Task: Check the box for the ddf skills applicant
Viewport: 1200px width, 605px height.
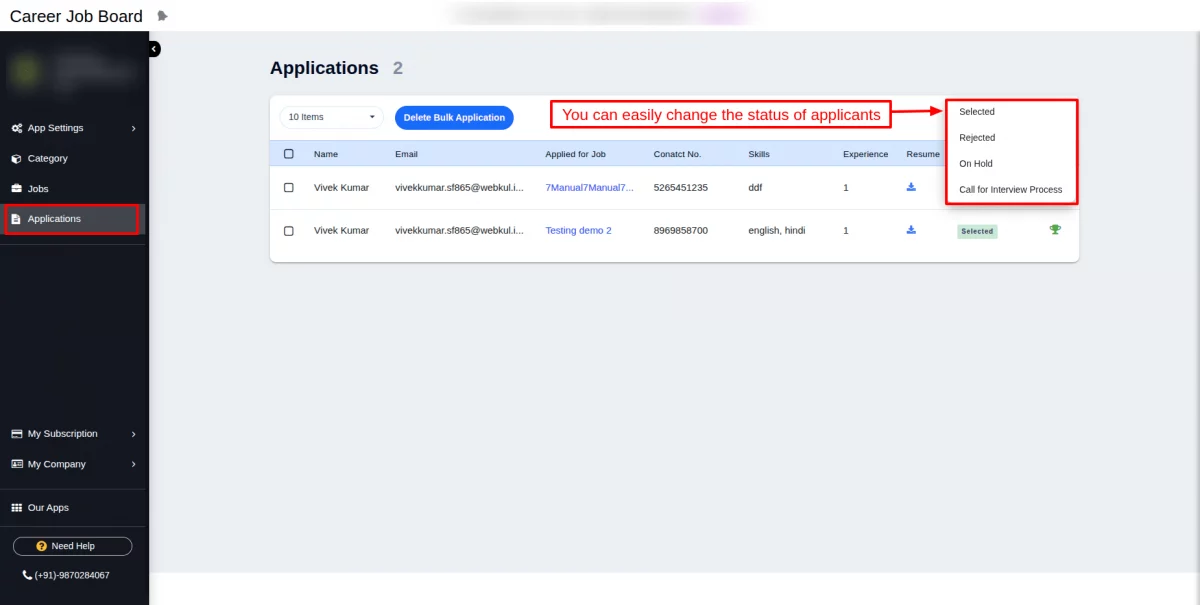Action: tap(289, 187)
